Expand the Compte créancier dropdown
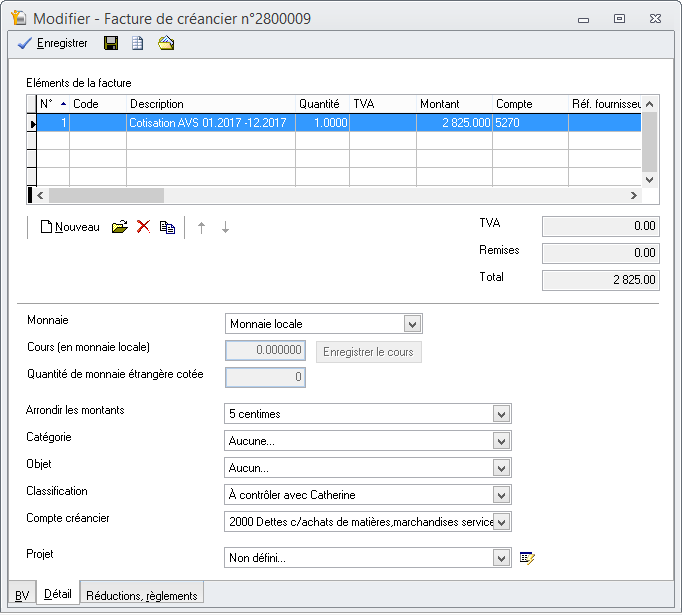Viewport: 682px width, 615px height. pos(501,521)
